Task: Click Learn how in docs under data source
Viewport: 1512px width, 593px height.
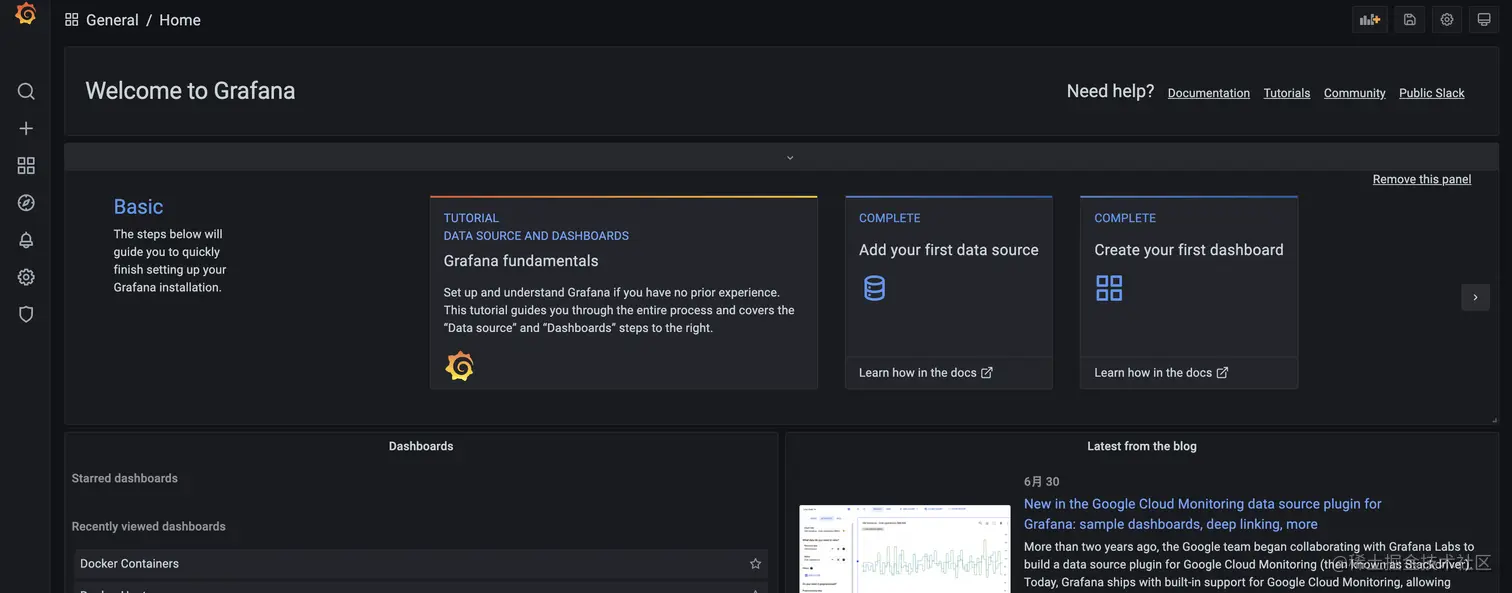Action: click(x=926, y=373)
